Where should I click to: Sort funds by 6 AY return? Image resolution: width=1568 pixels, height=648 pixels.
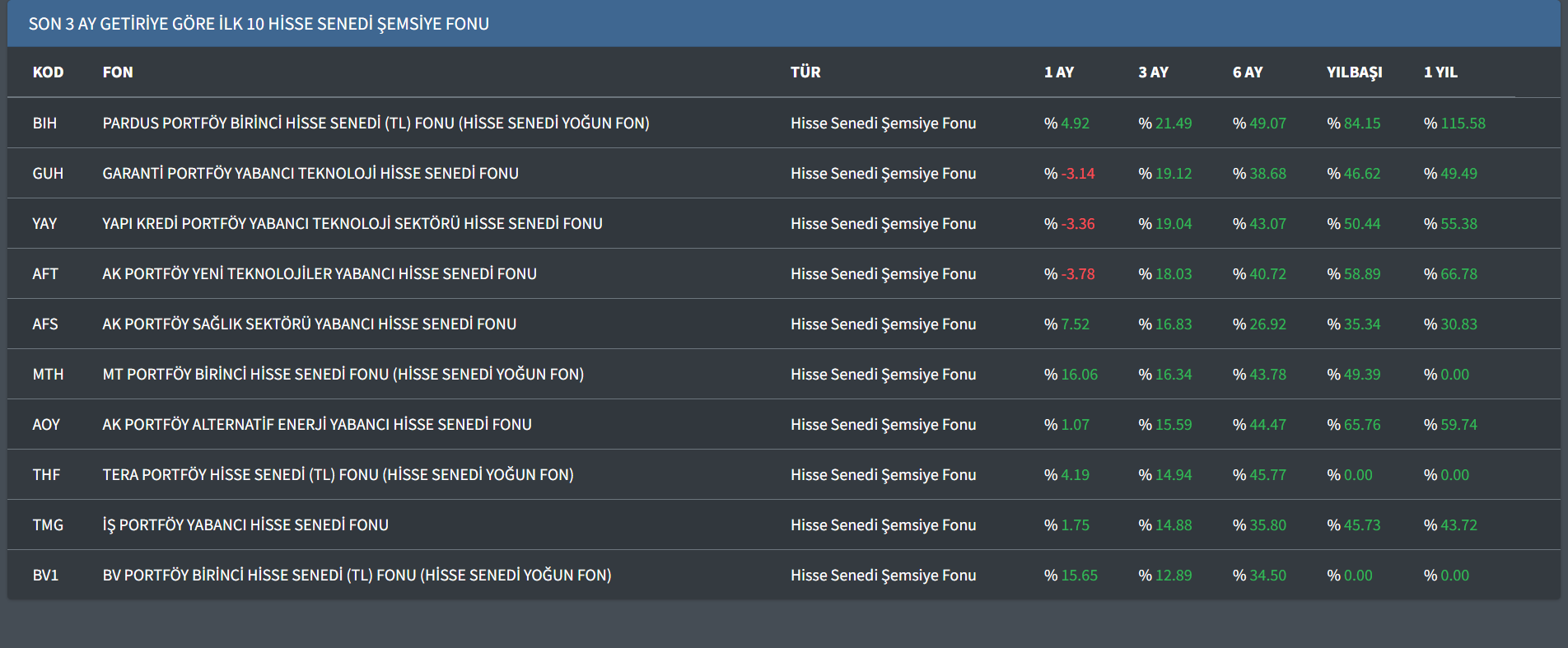pos(1247,72)
